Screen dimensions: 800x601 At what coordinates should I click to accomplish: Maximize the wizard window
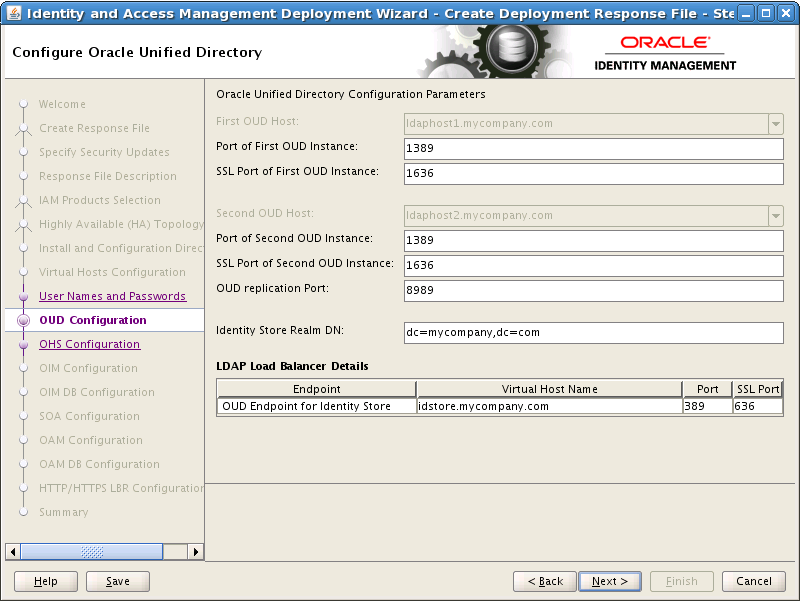click(x=765, y=13)
